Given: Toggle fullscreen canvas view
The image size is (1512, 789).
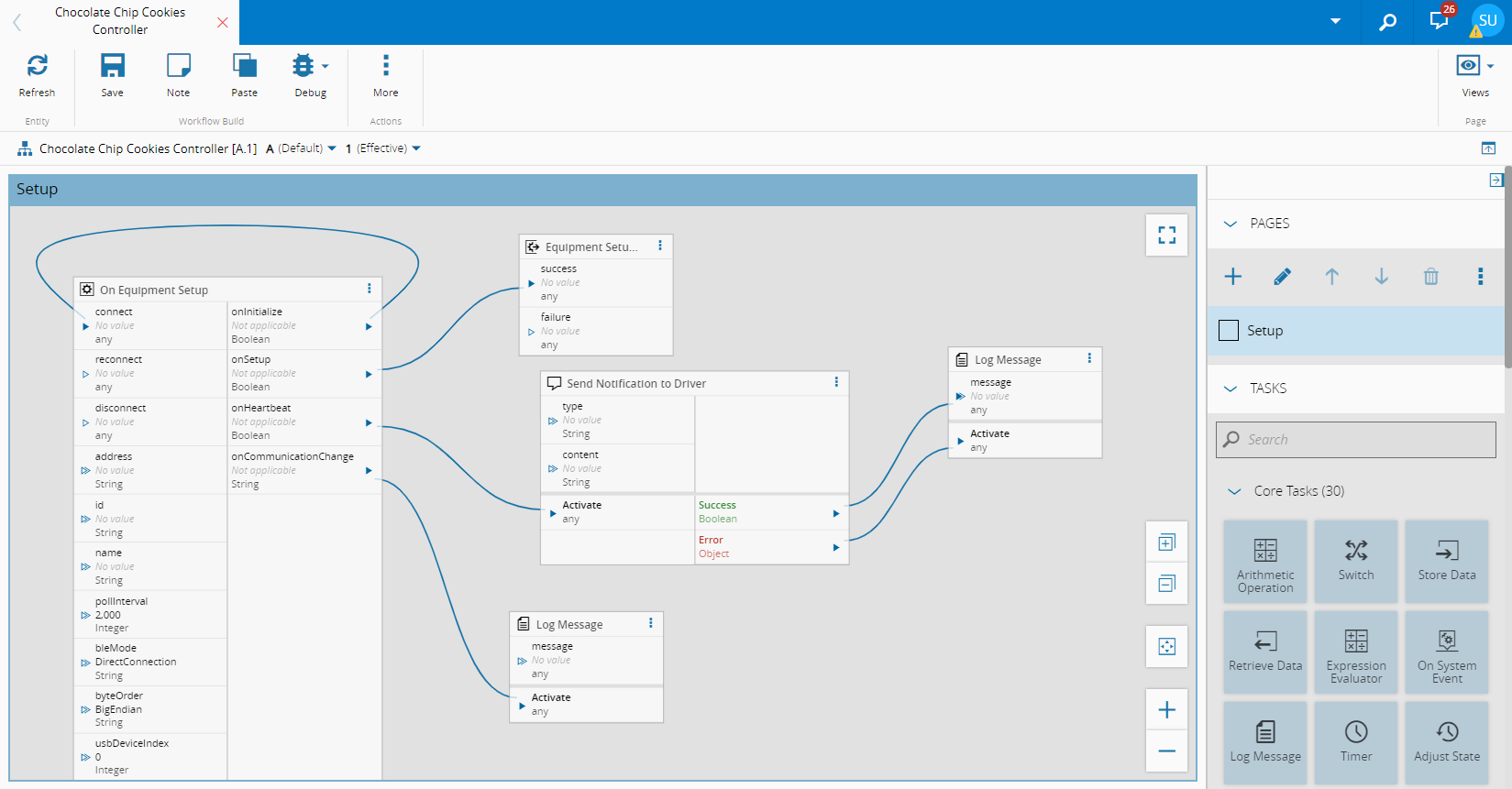Looking at the screenshot, I should 1166,236.
